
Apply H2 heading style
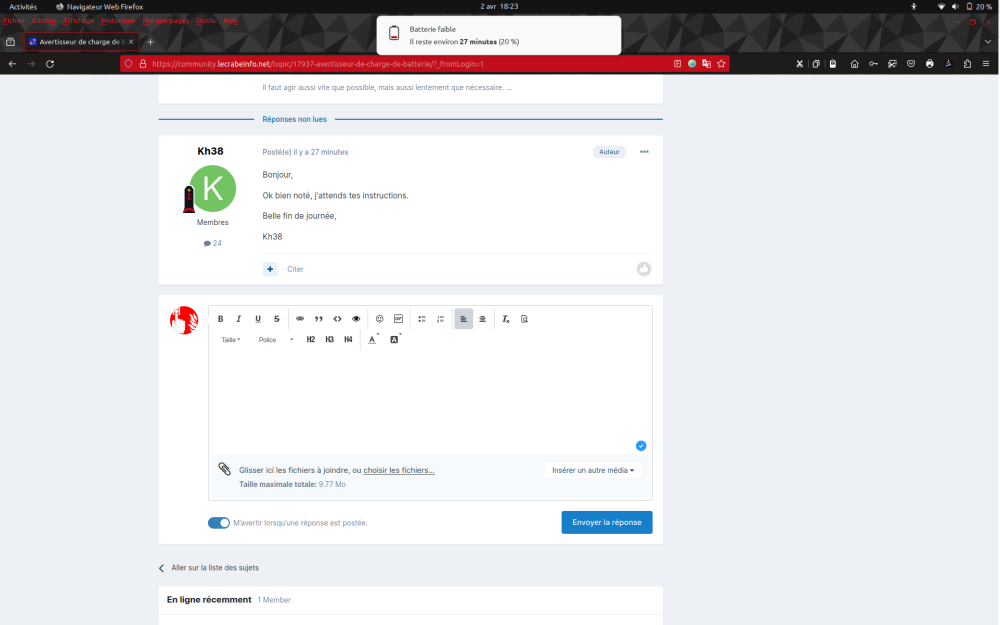click(311, 339)
